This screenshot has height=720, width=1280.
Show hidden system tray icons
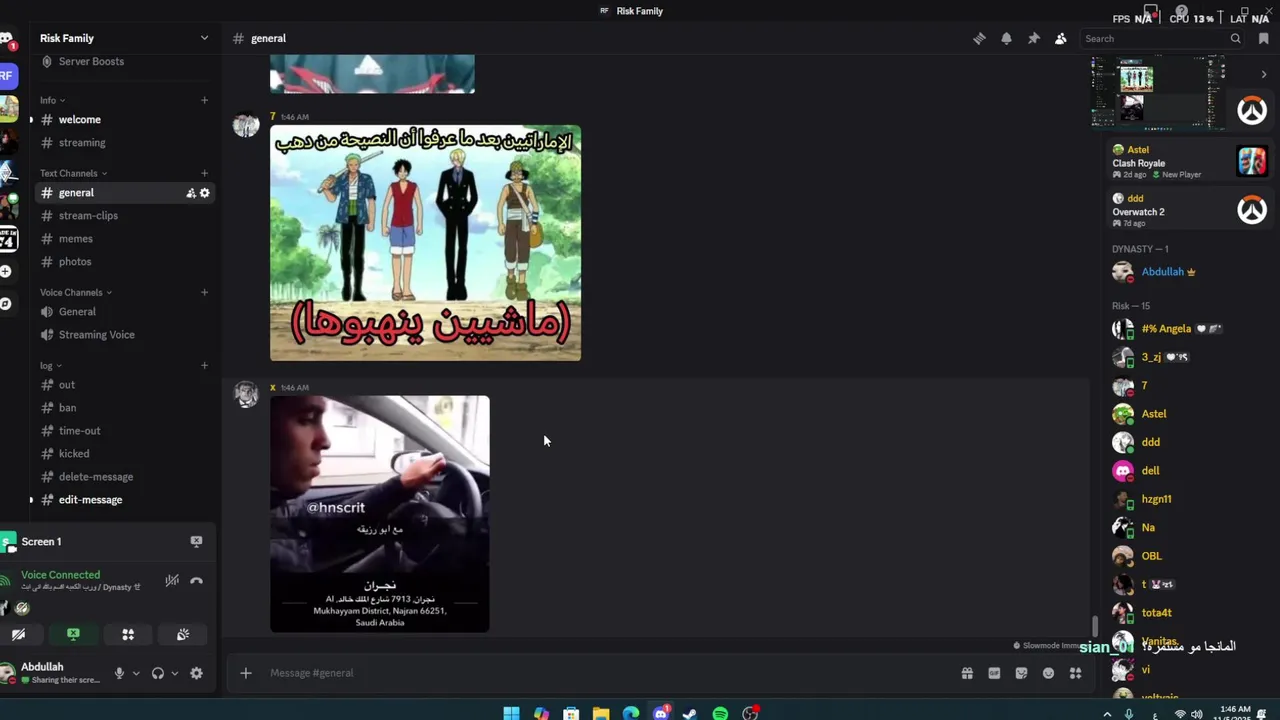[x=1107, y=713]
